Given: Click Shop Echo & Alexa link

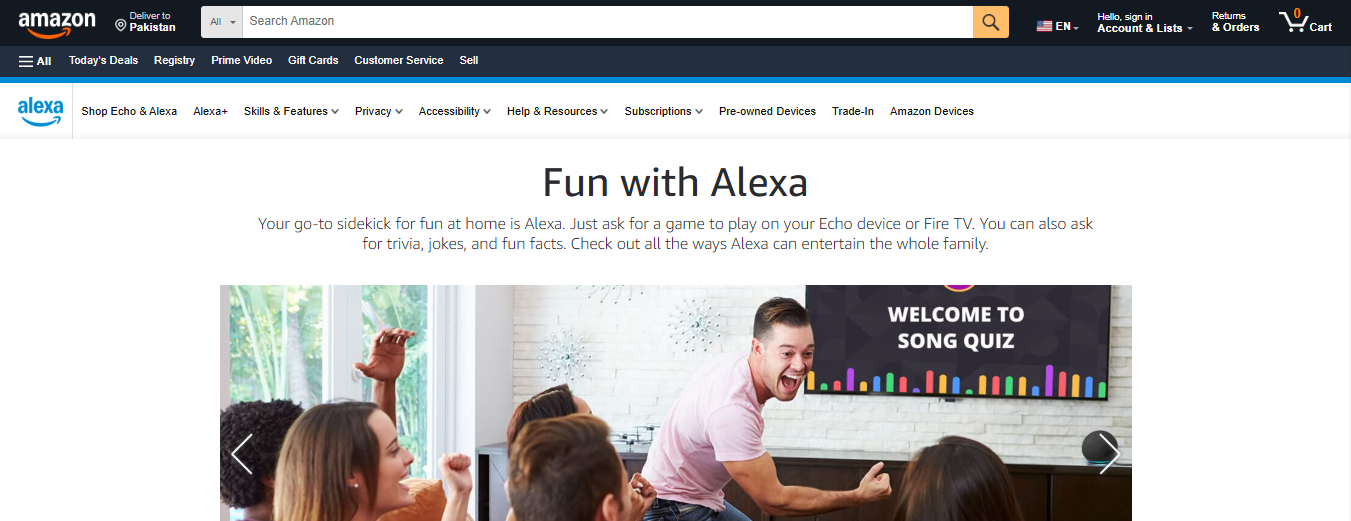Looking at the screenshot, I should click(x=129, y=111).
